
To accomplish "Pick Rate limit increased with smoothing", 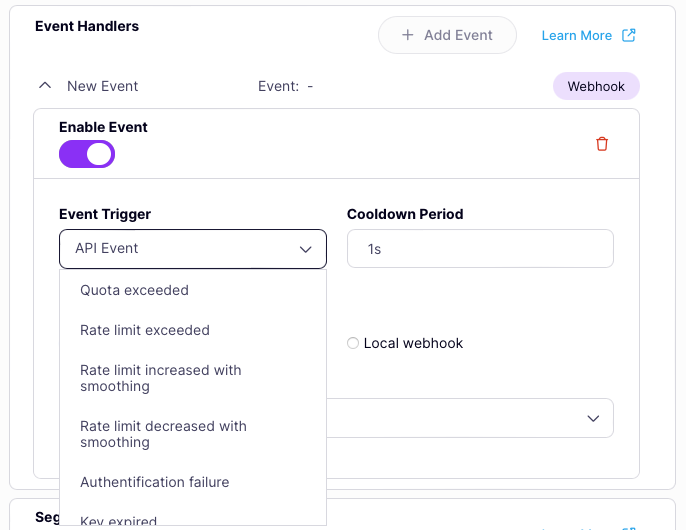I will point(161,378).
